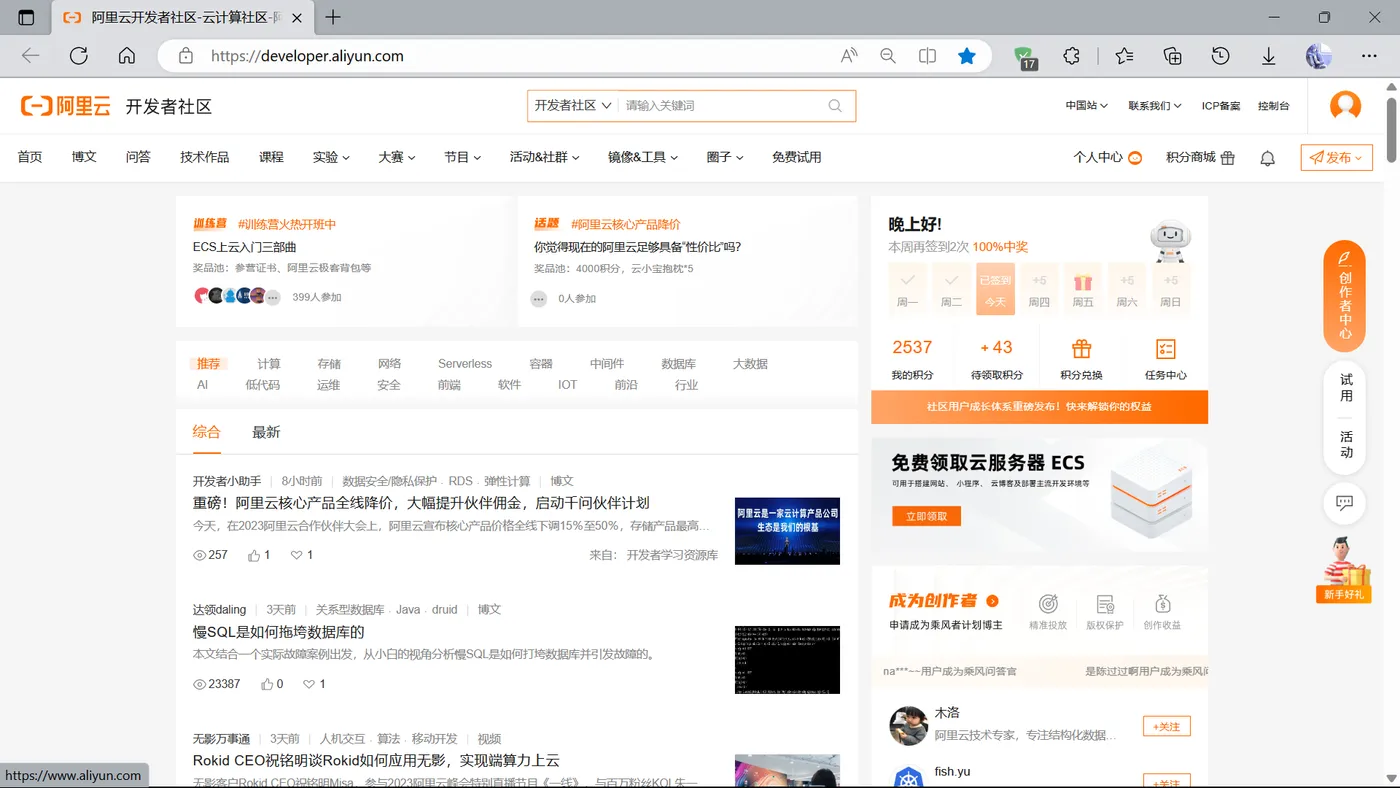Click the Aliyun logo in header

[x=65, y=106]
